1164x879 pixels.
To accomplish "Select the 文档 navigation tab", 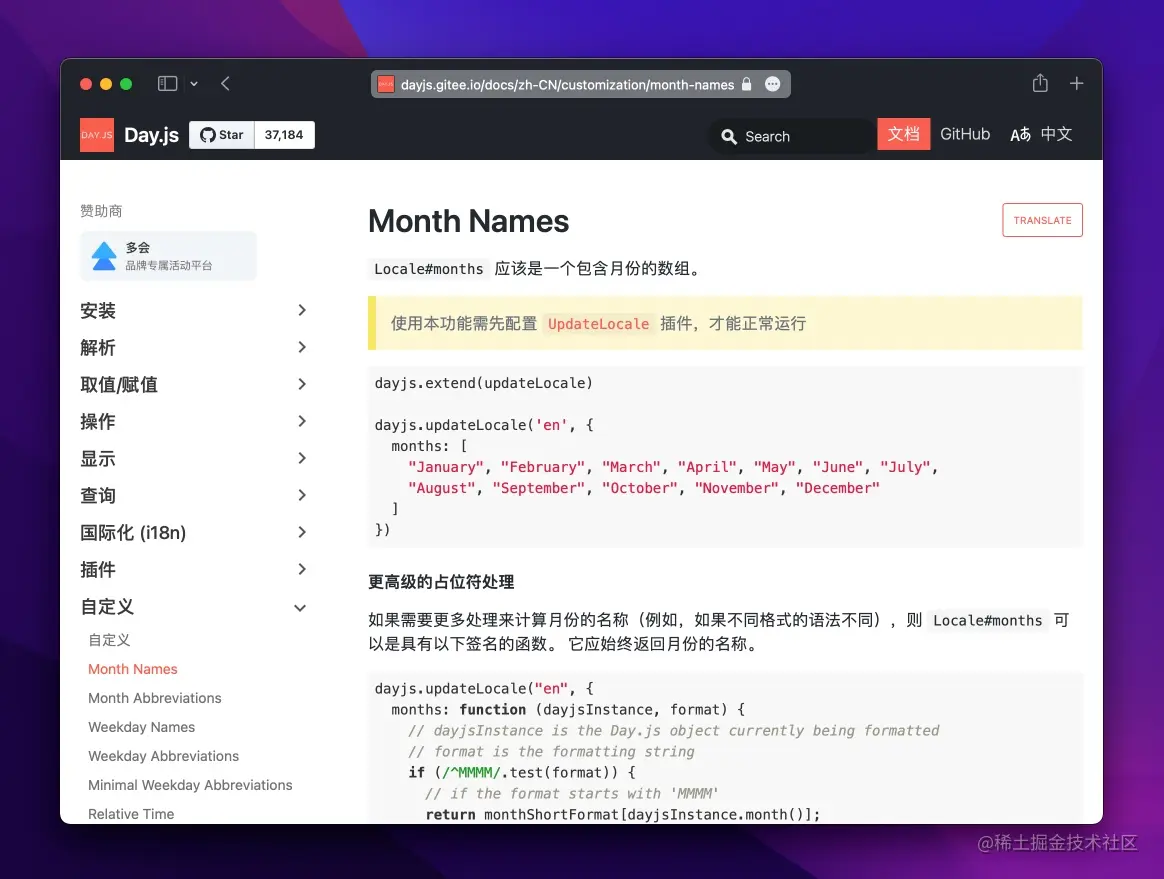I will [x=903, y=133].
